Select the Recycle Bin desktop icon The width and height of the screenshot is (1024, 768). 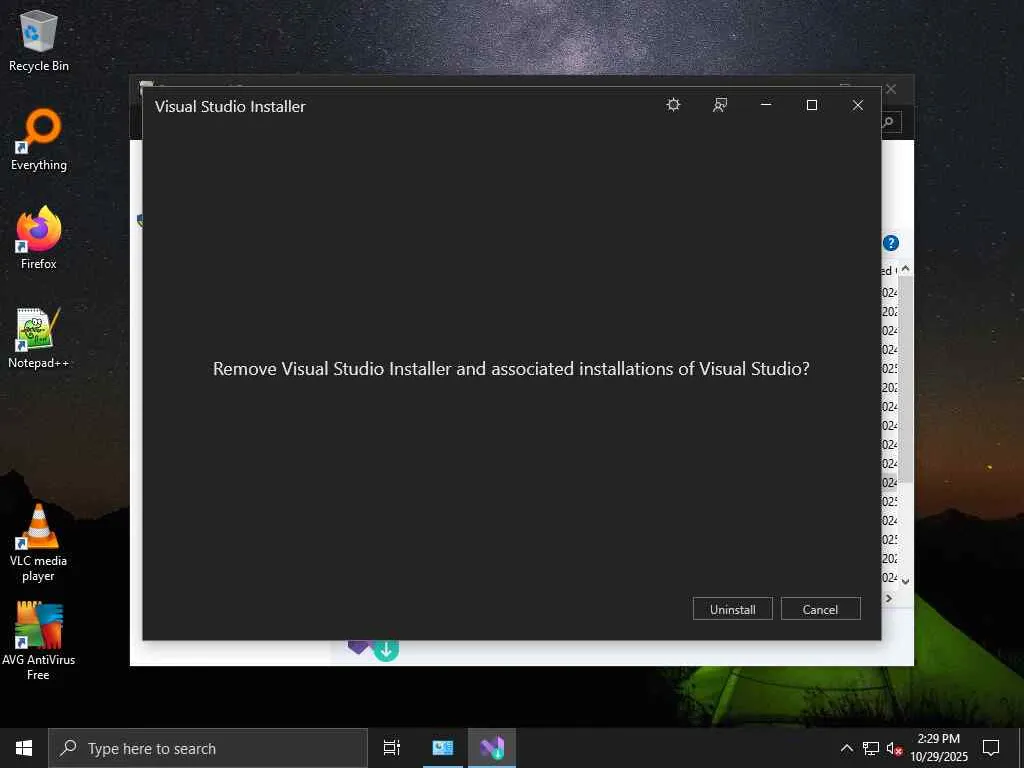(x=39, y=41)
